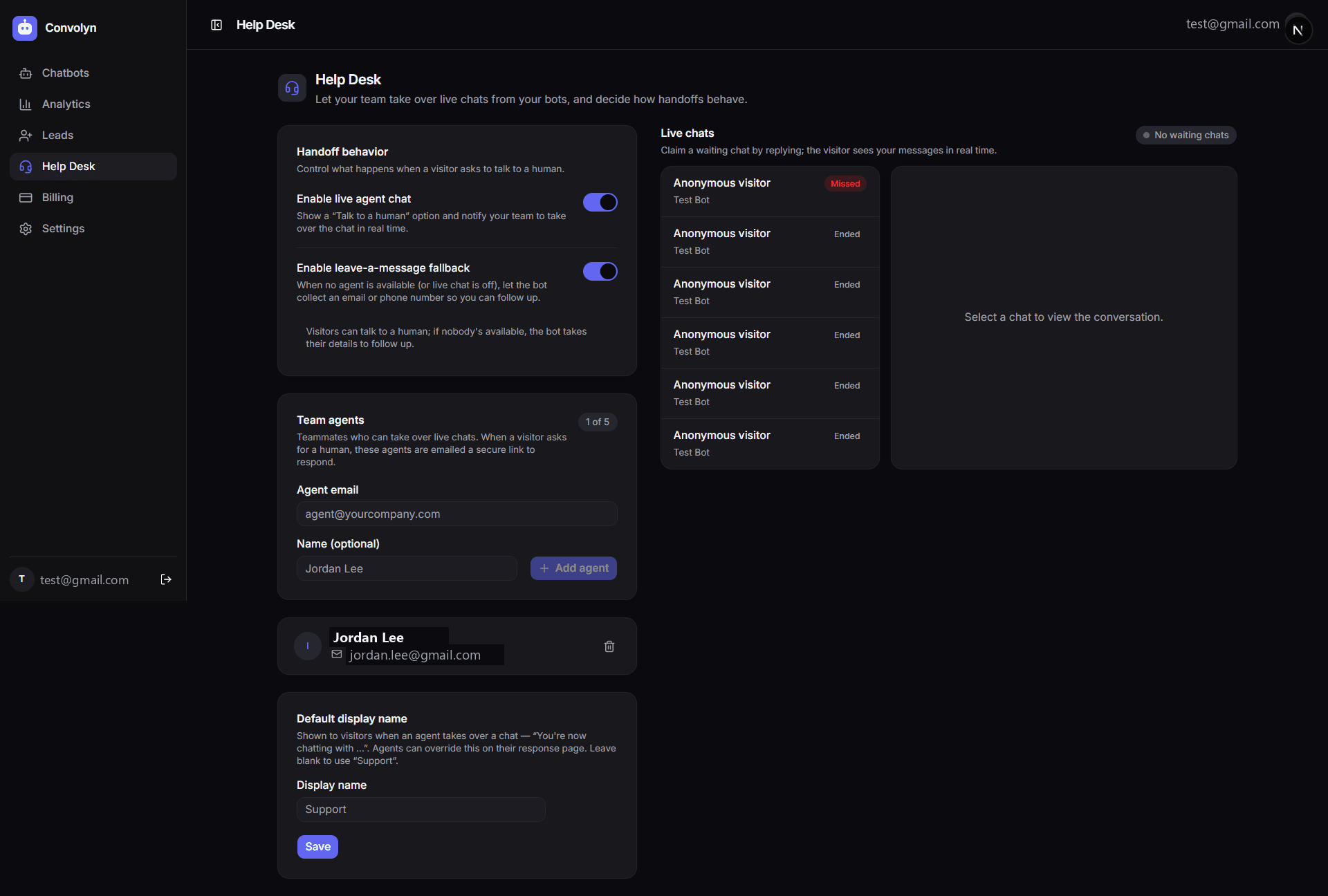The width and height of the screenshot is (1328, 896).
Task: Click the Live chats heading
Action: click(687, 133)
